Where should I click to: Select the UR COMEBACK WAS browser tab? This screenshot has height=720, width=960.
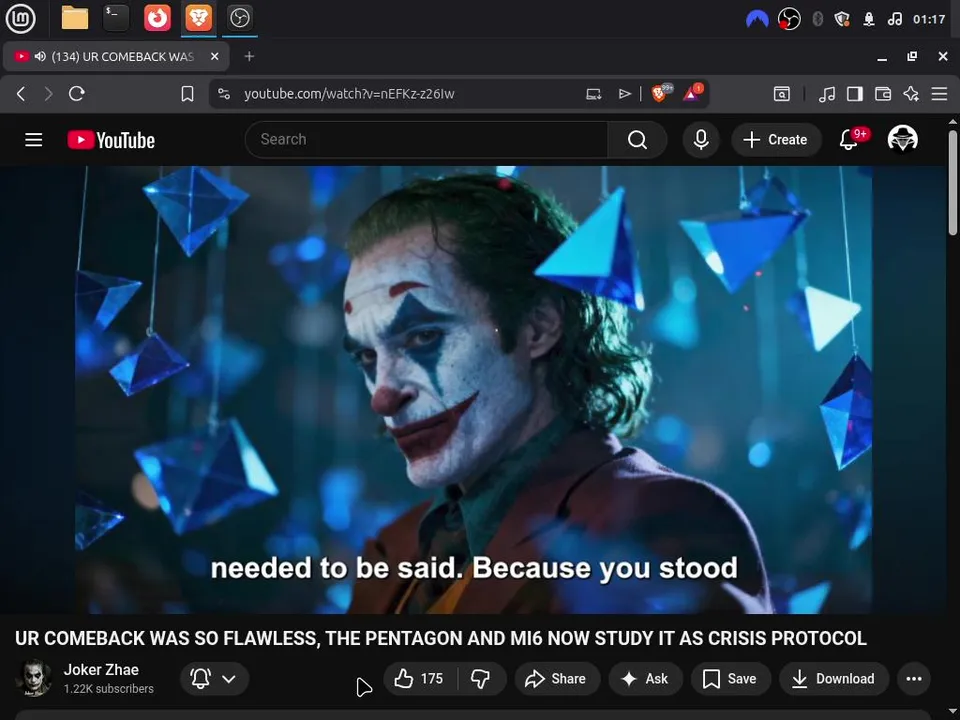click(x=116, y=56)
